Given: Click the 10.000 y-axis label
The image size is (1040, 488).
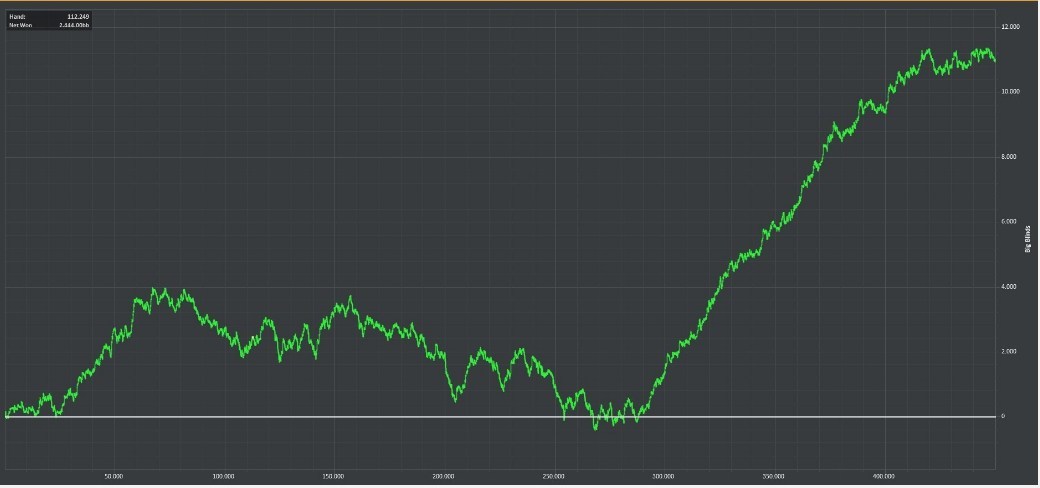Looking at the screenshot, I should (1009, 92).
